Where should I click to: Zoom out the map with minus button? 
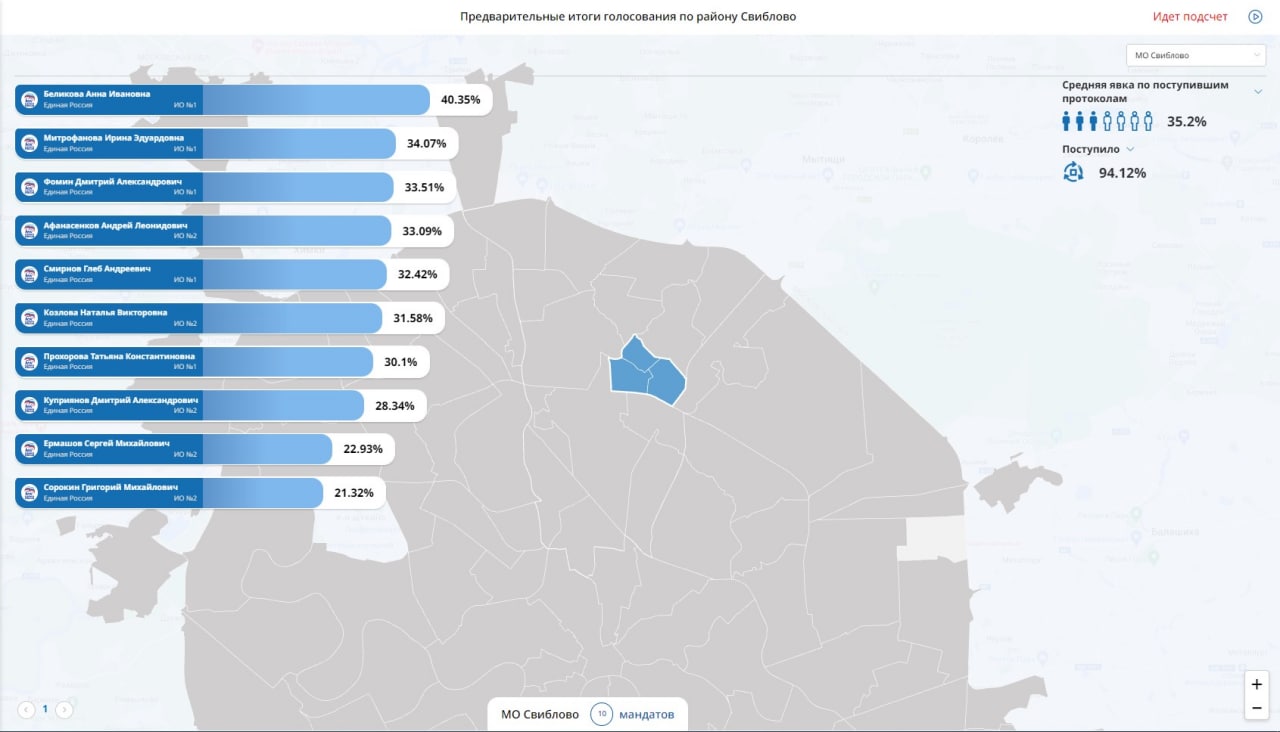coord(1257,708)
